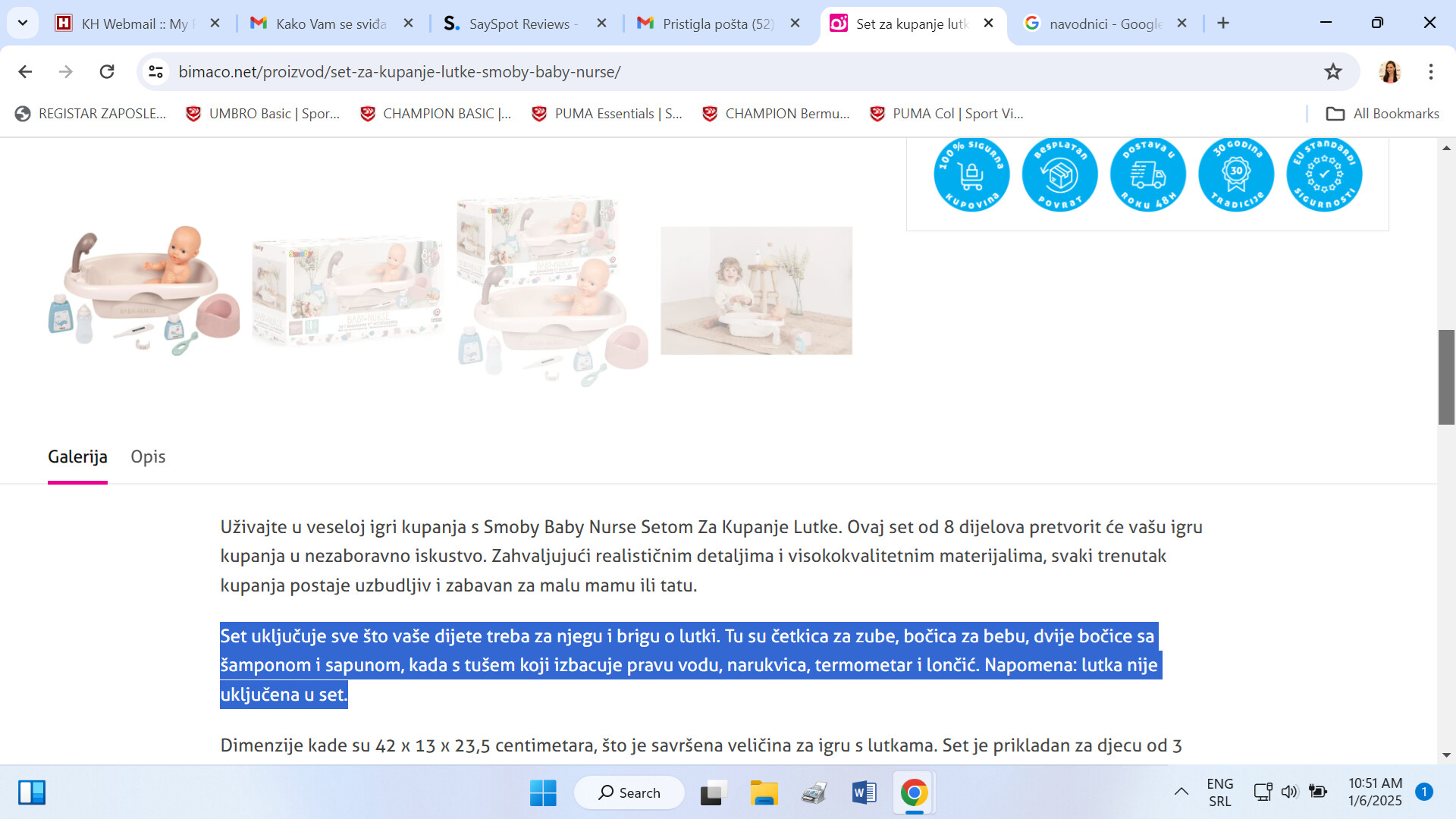The image size is (1456, 819).
Task: Open Microsoft Word from taskbar
Action: tap(864, 793)
